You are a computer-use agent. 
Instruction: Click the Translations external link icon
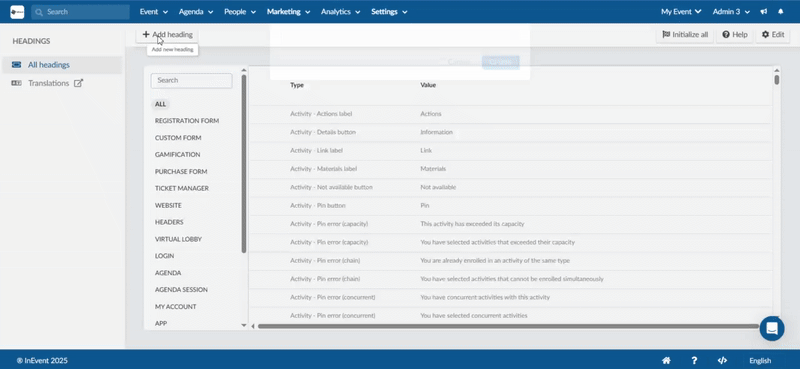(x=78, y=83)
